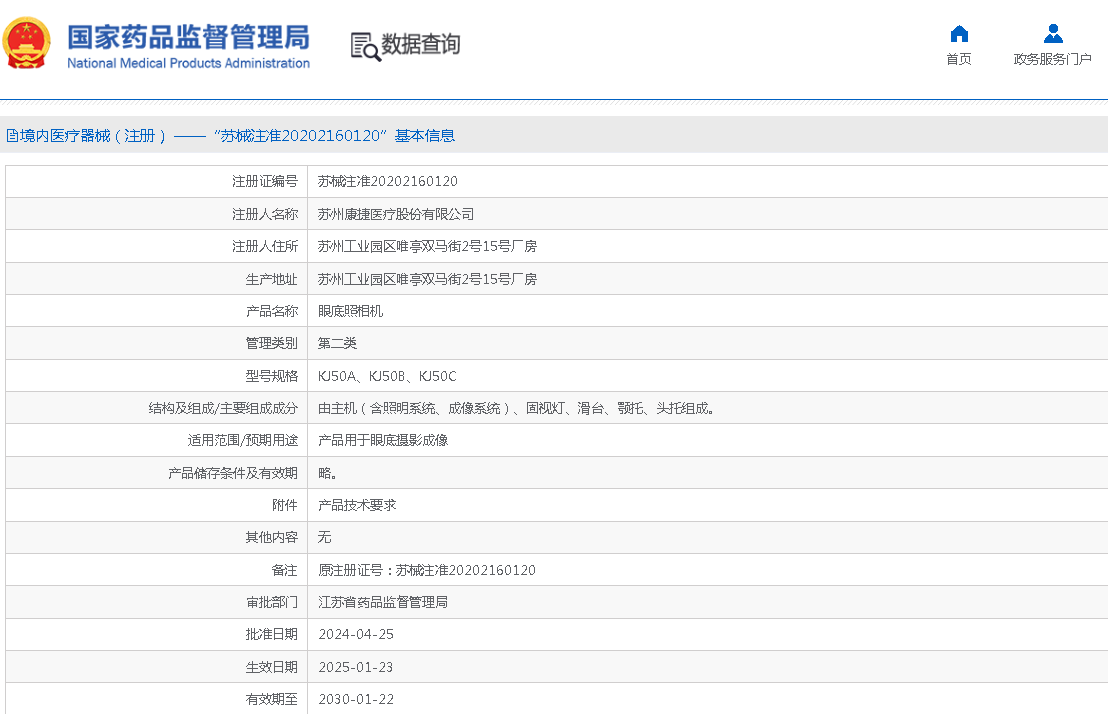Click the 产品技术要求 attachment entry
Screen dimensions: 1108x714
pos(357,505)
